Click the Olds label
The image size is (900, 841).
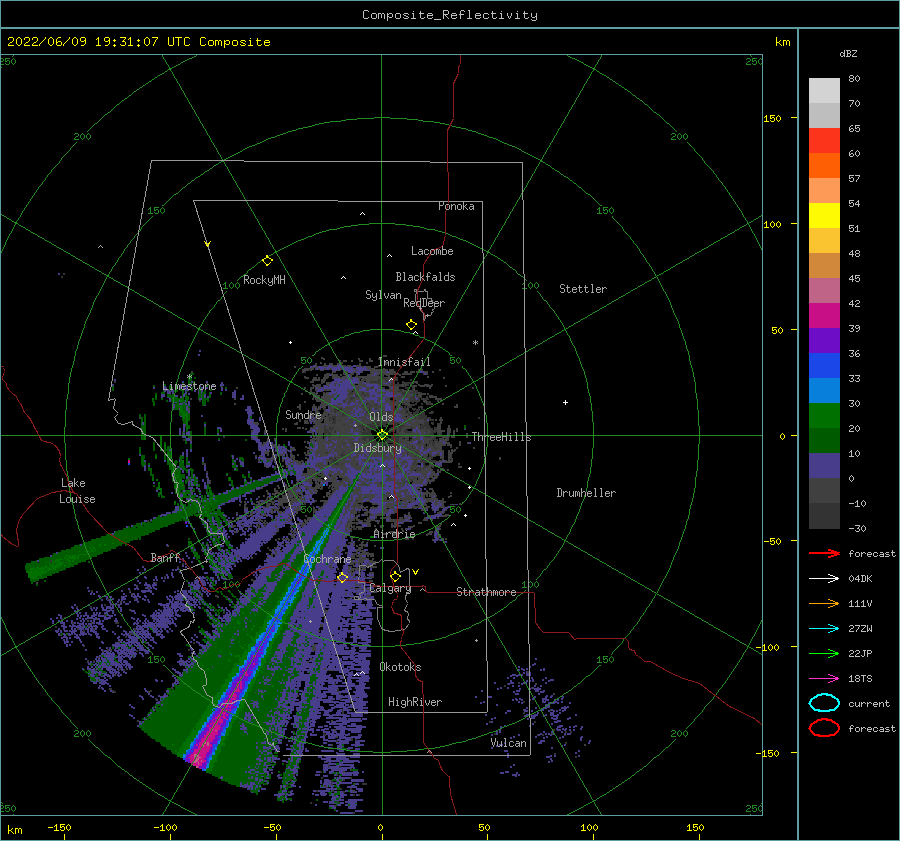point(381,417)
